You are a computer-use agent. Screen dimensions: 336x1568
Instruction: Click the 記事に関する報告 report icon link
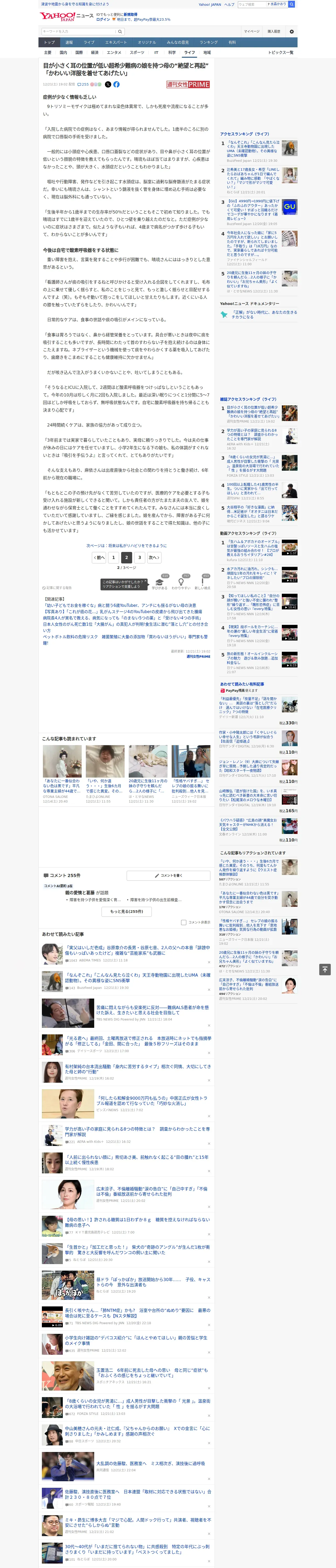click(57, 588)
